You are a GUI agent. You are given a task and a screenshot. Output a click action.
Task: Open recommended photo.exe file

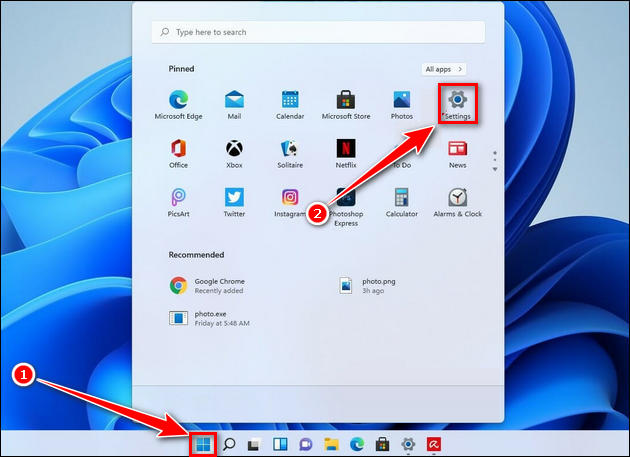coord(210,318)
